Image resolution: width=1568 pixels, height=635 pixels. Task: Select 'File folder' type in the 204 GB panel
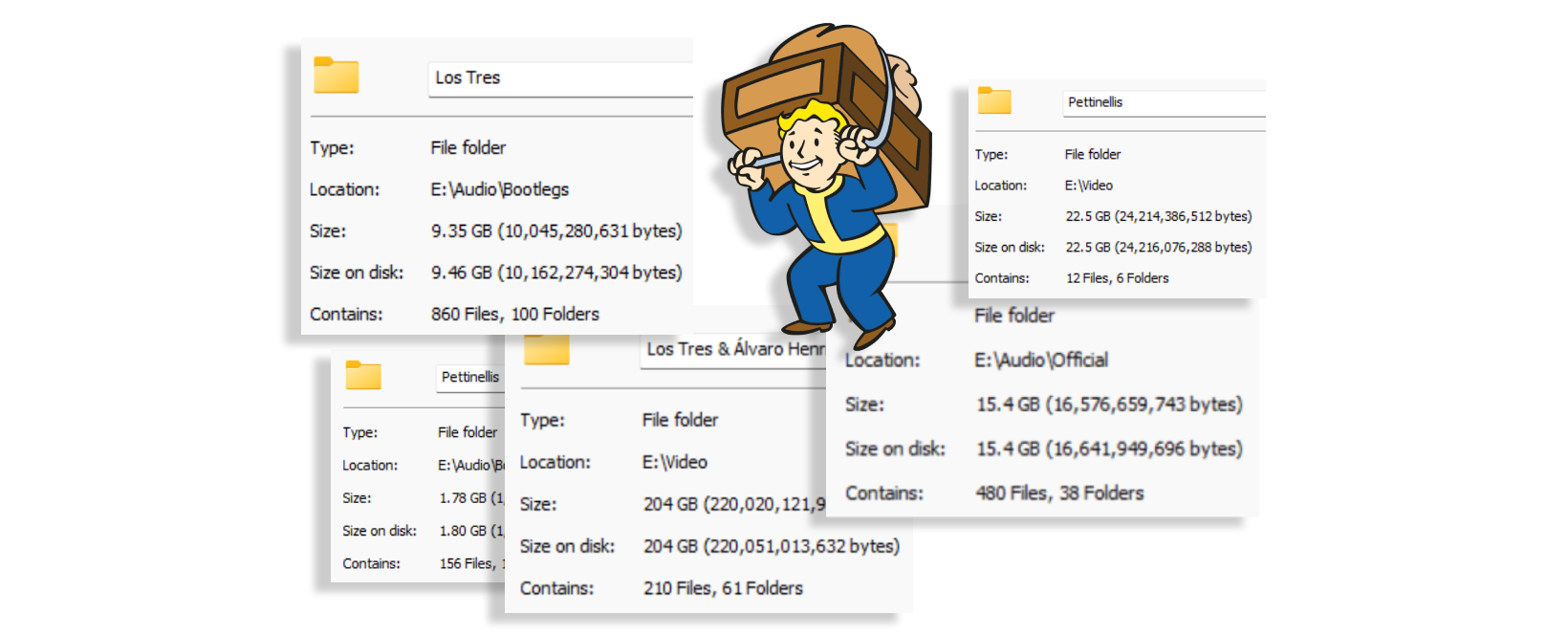[680, 420]
